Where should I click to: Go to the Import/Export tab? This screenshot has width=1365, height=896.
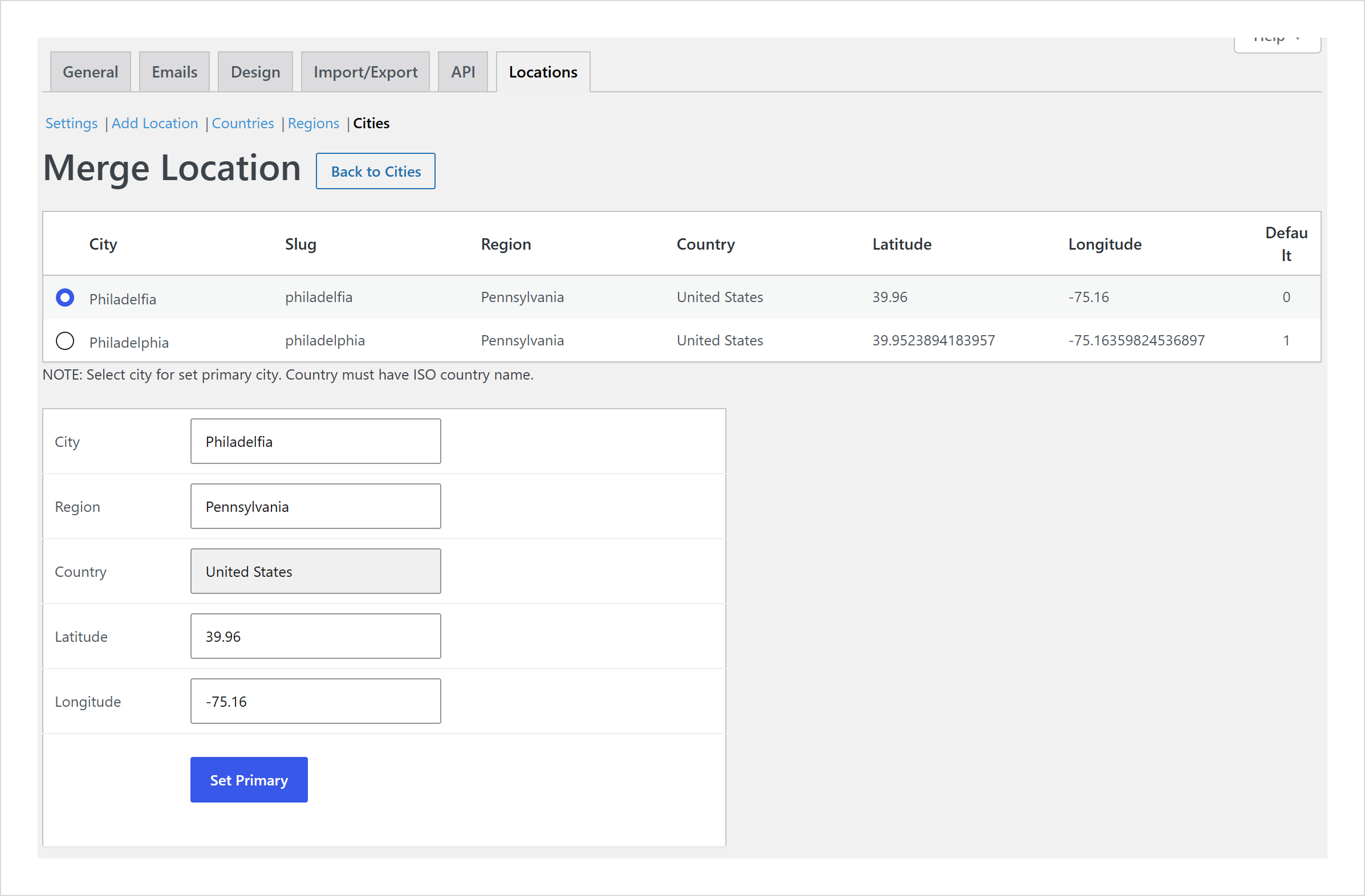(365, 72)
